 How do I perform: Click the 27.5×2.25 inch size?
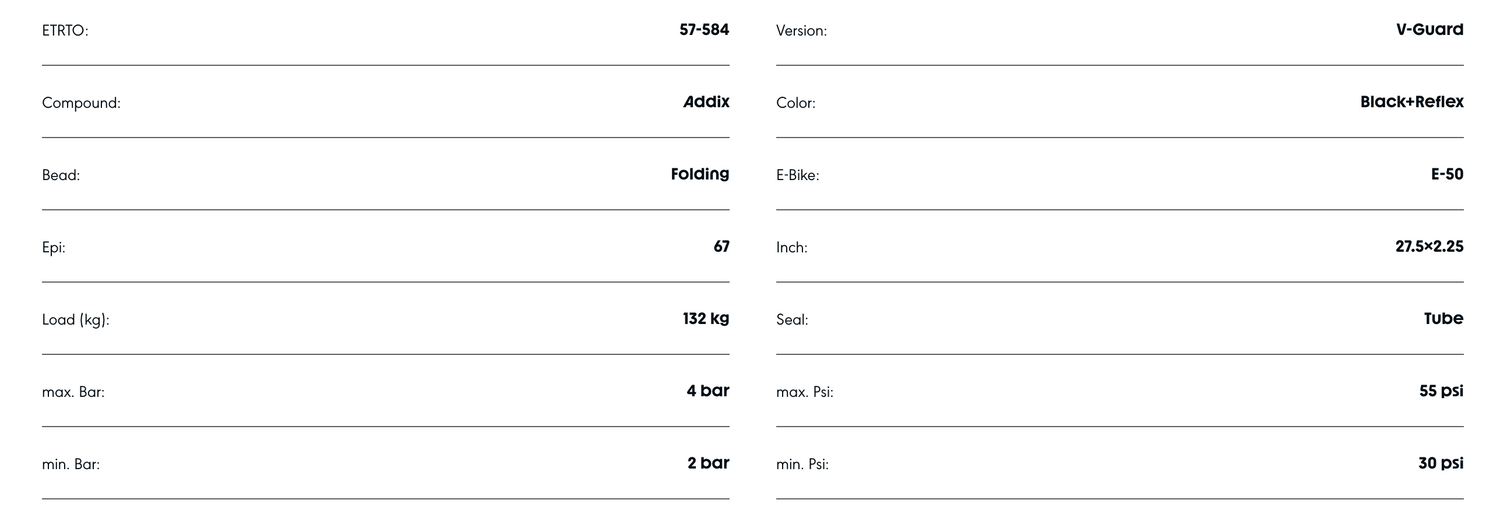1429,246
